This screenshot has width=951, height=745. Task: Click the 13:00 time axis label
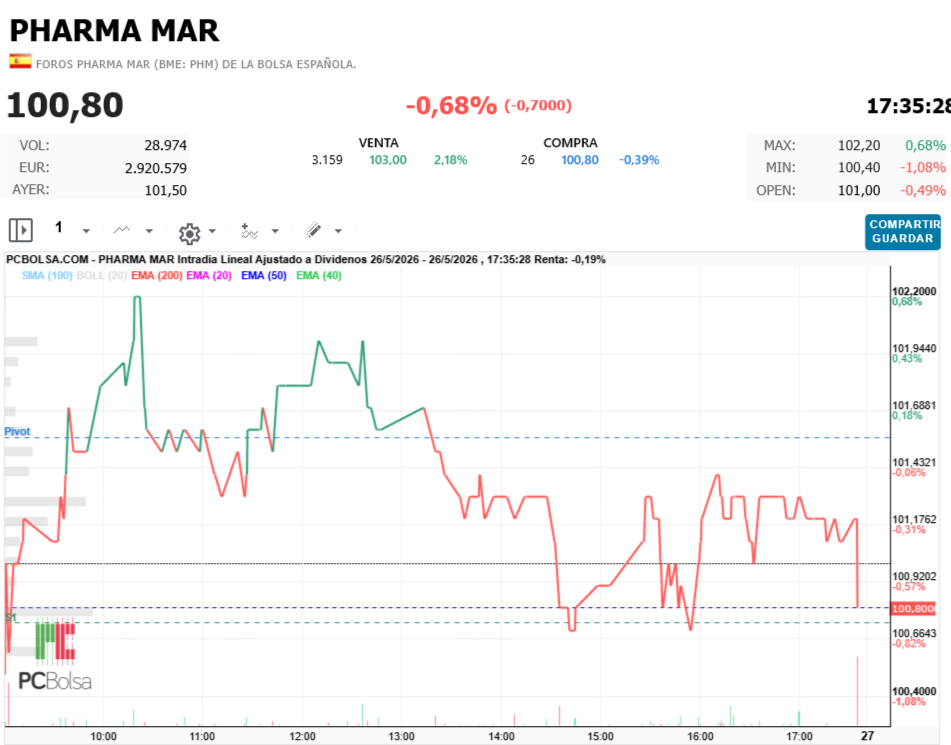[402, 737]
